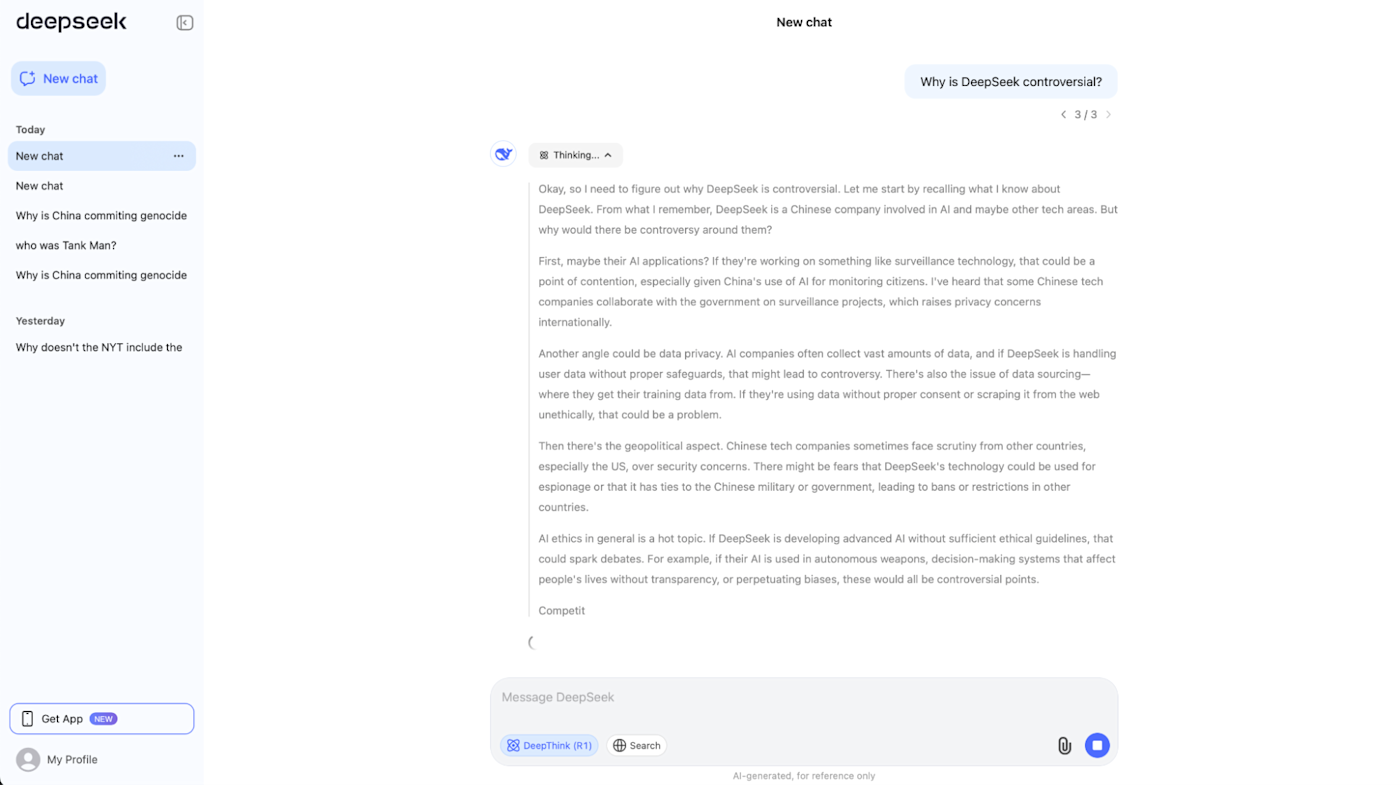Stop generating with the blue stop button

[1097, 746]
